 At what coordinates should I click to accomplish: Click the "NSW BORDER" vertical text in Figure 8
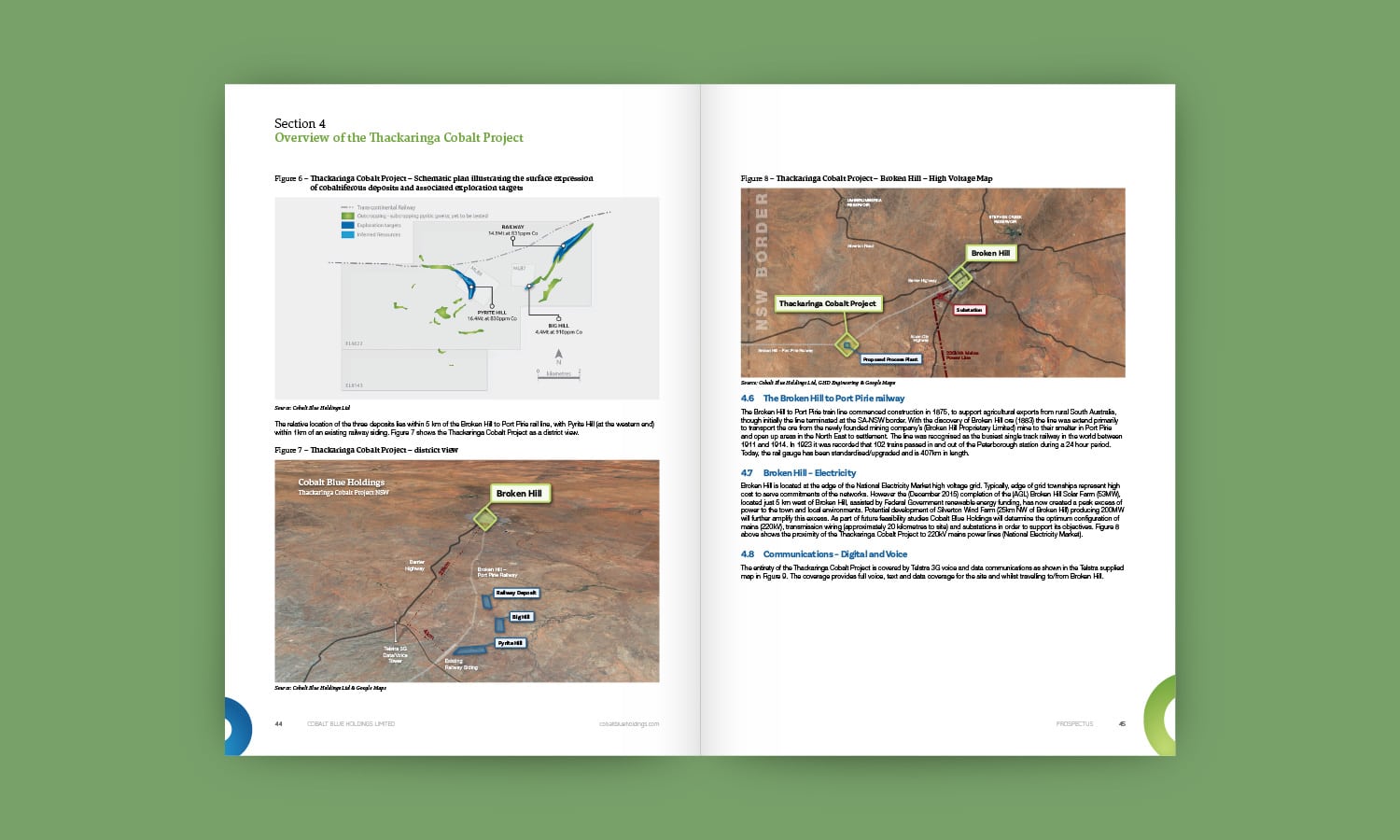pyautogui.click(x=762, y=263)
